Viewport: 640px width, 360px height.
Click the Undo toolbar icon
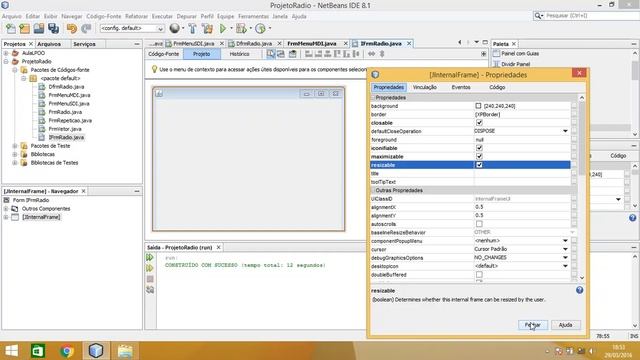click(72, 28)
